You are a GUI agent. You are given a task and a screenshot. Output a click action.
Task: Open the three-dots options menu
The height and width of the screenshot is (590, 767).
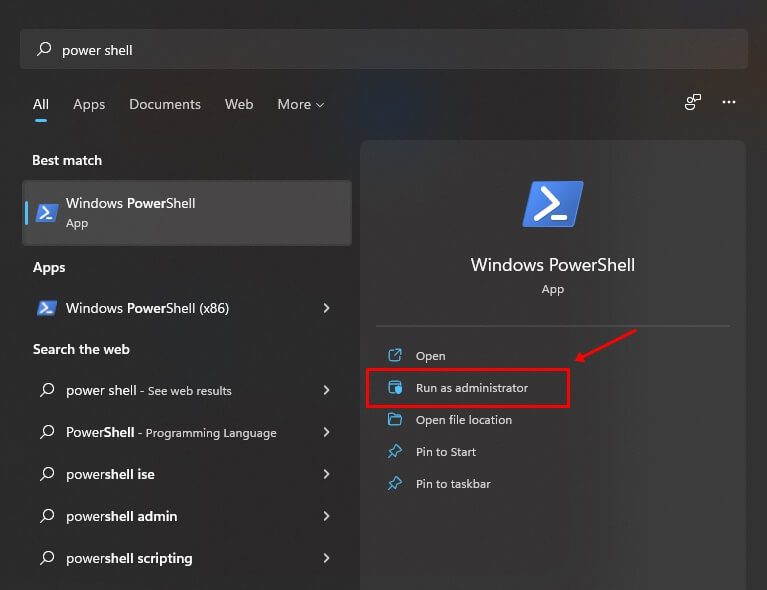729,102
